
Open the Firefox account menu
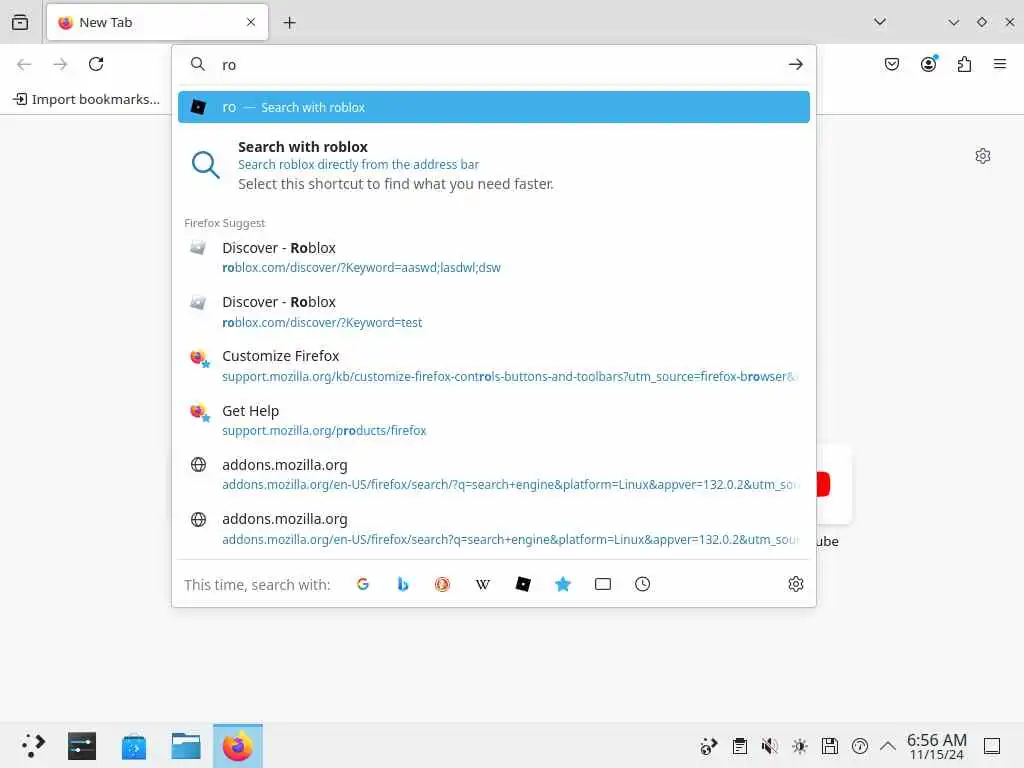(929, 64)
